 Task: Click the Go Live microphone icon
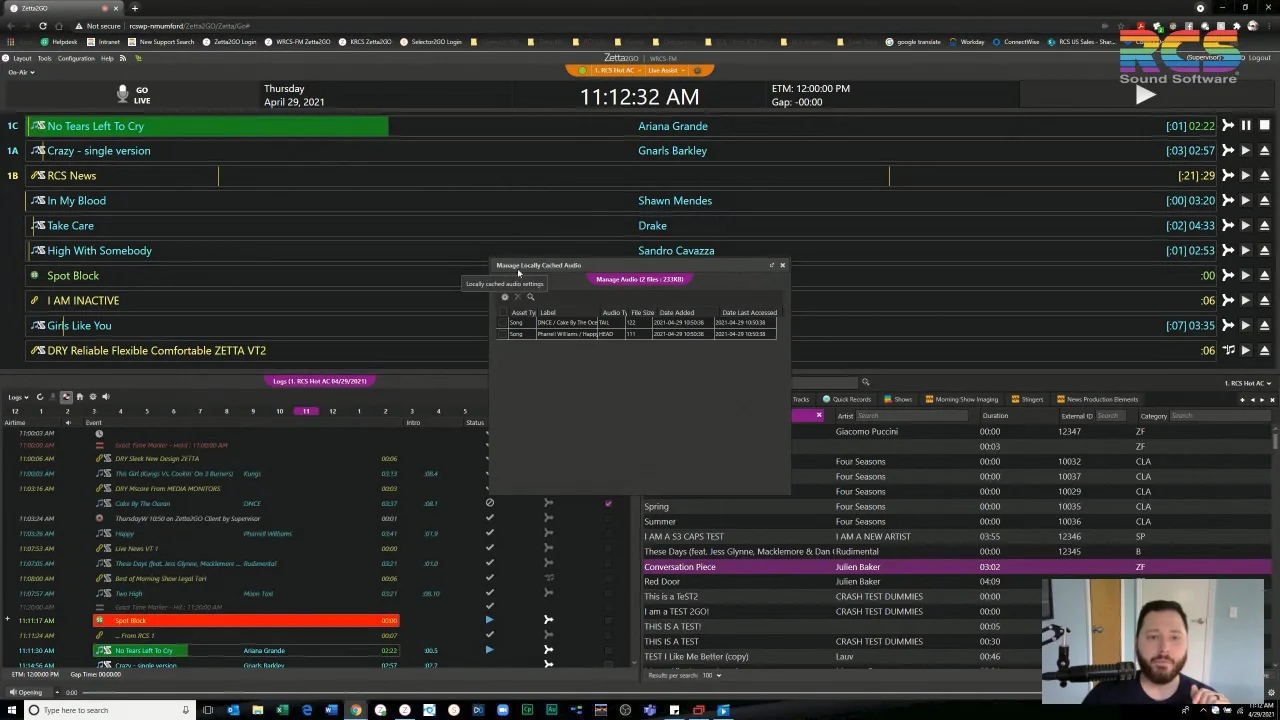pos(123,94)
